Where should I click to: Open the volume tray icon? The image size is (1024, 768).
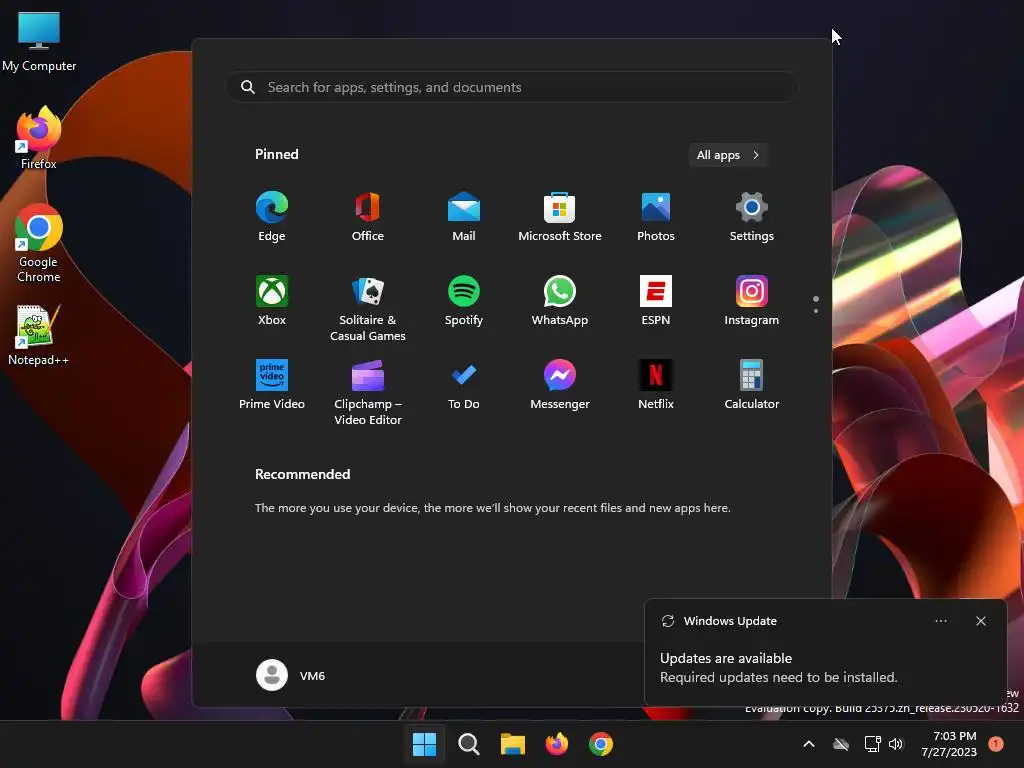896,744
